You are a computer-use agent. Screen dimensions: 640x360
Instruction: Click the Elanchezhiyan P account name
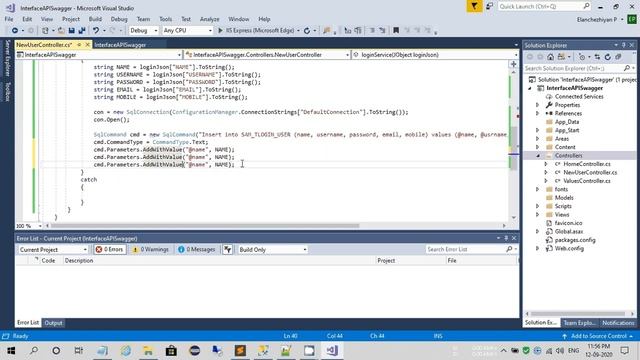(597, 20)
